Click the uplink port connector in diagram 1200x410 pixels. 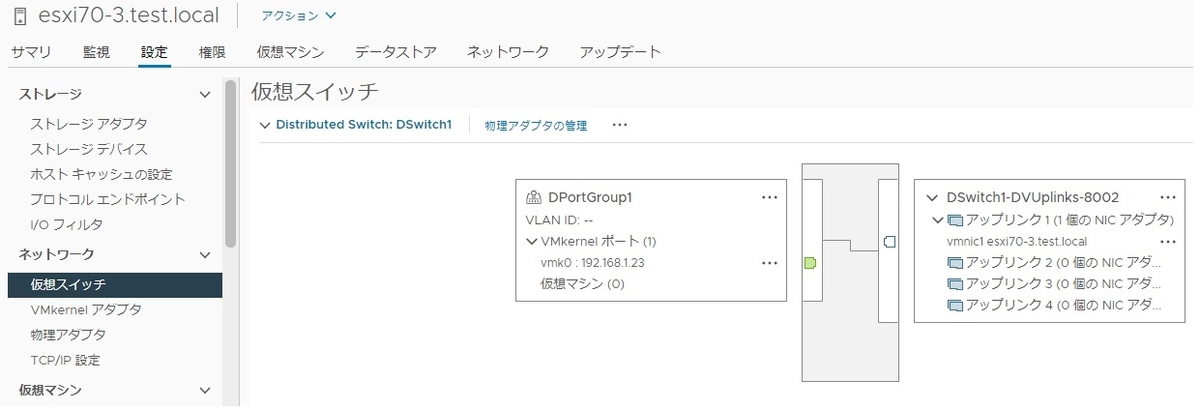[x=889, y=242]
